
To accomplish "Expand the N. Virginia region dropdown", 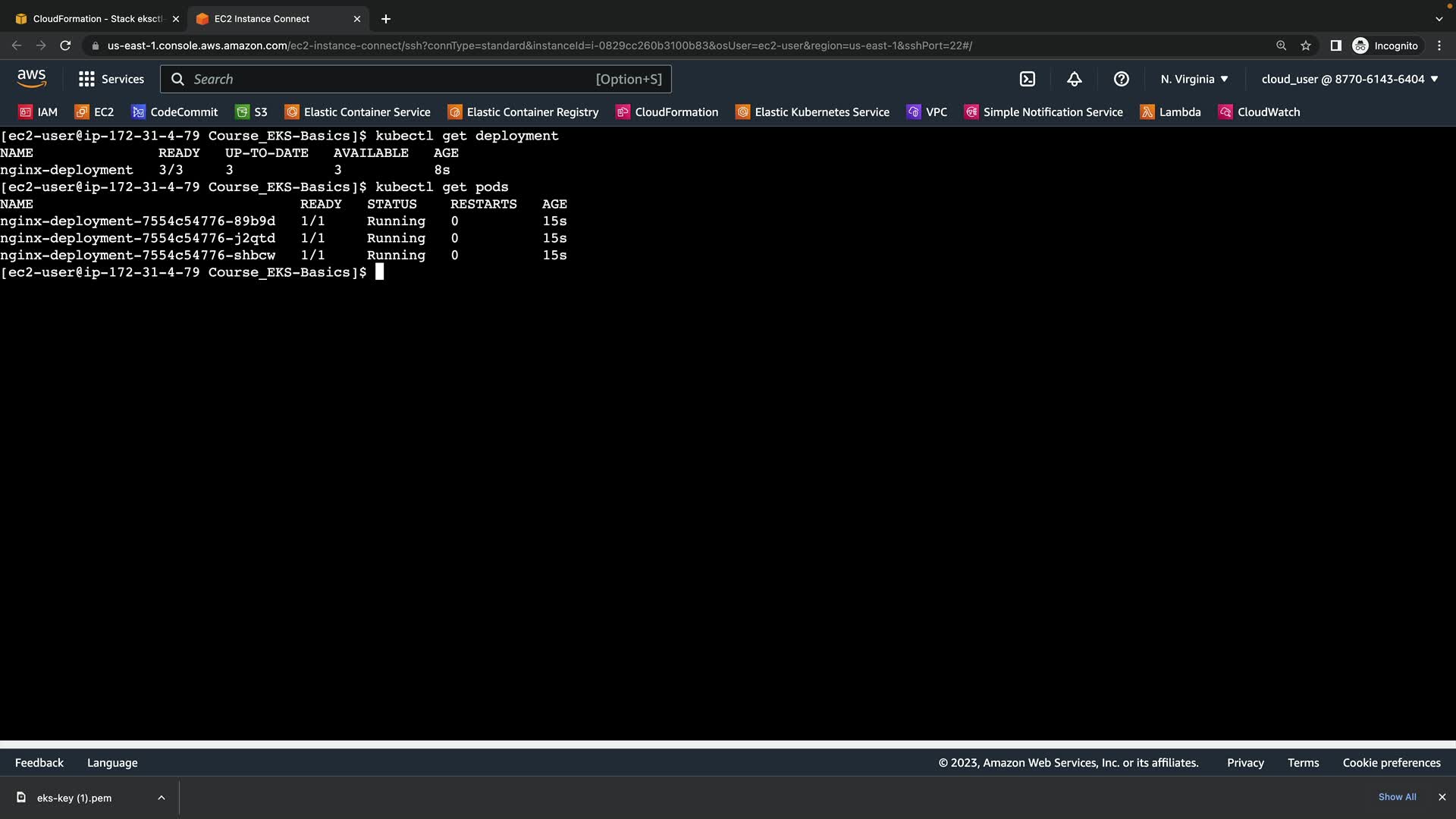I will (x=1194, y=79).
